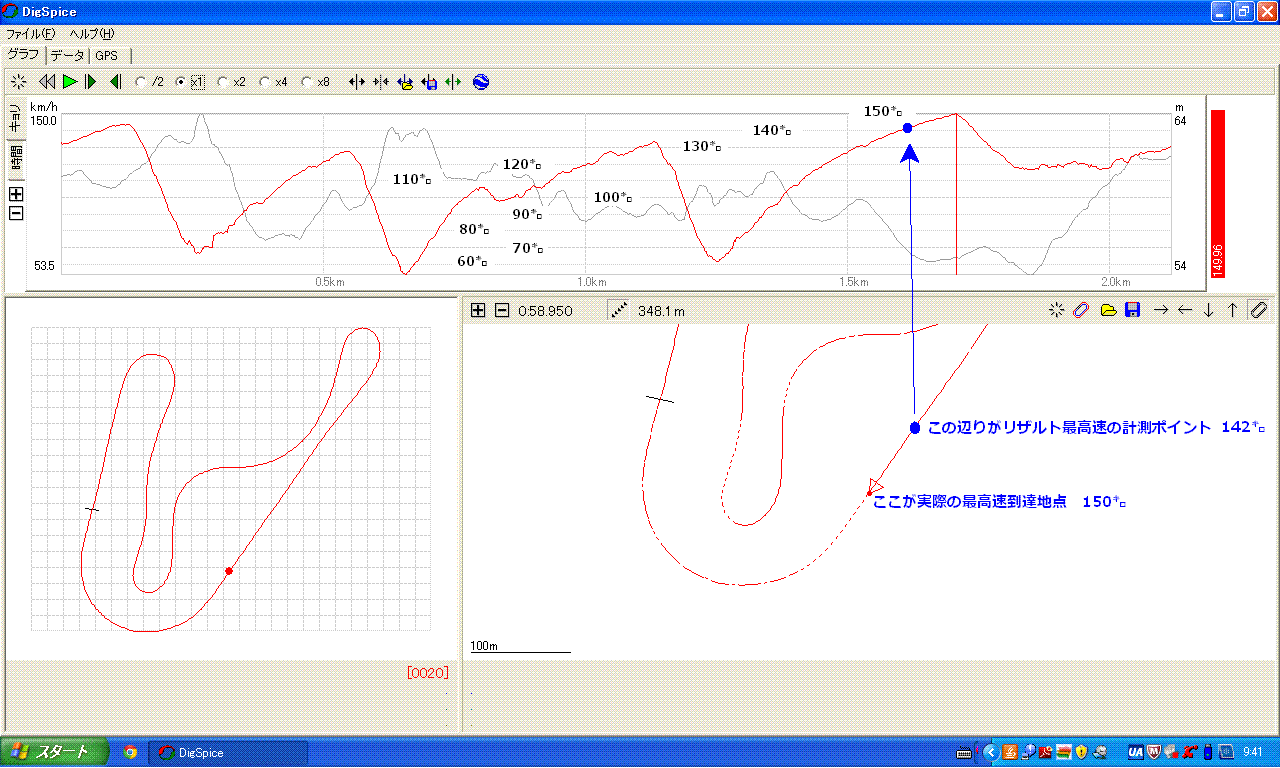Viewport: 1280px width, 768px height.
Task: Step forward one frame button
Action: pyautogui.click(x=91, y=82)
